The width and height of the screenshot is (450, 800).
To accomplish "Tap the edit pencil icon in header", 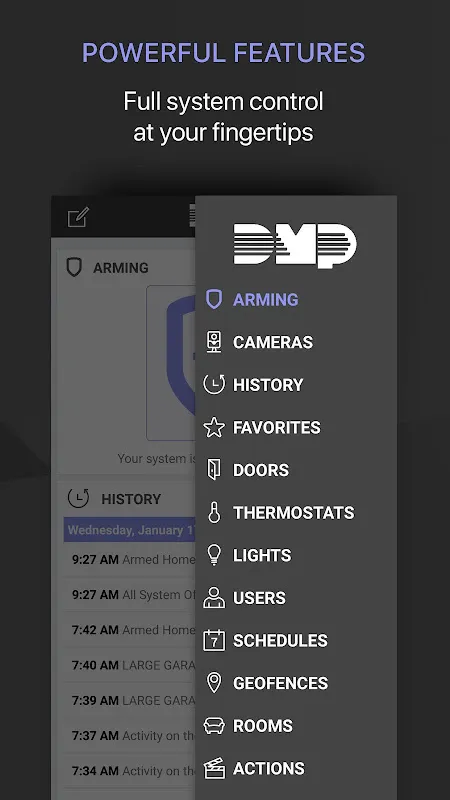I will 78,217.
